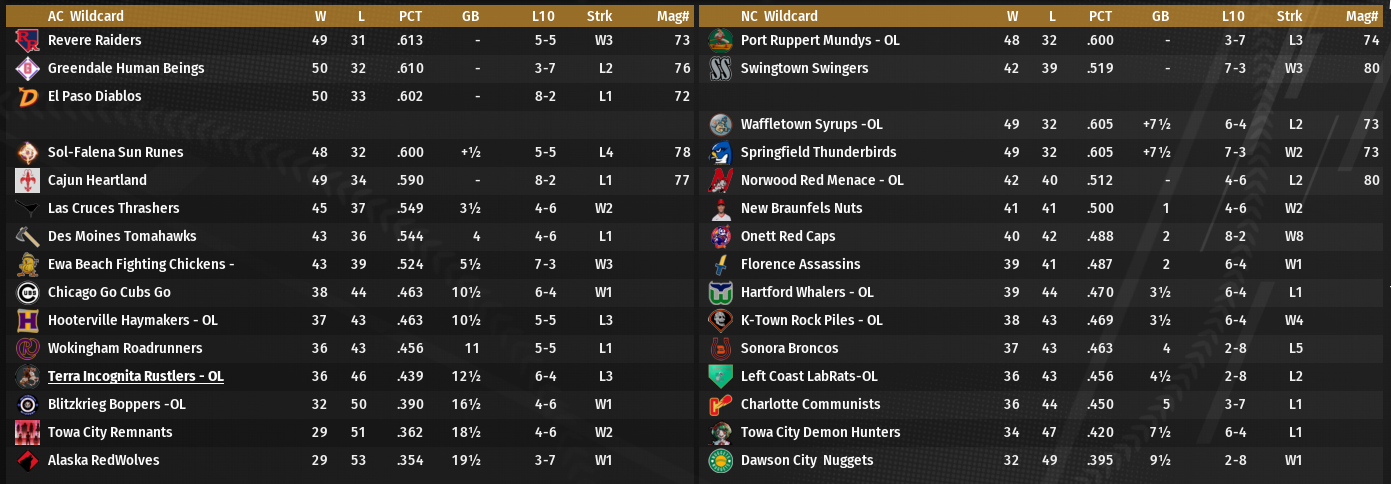Screen dimensions: 1391x484
Task: Select the Onett Red Caps team name
Action: pos(788,236)
